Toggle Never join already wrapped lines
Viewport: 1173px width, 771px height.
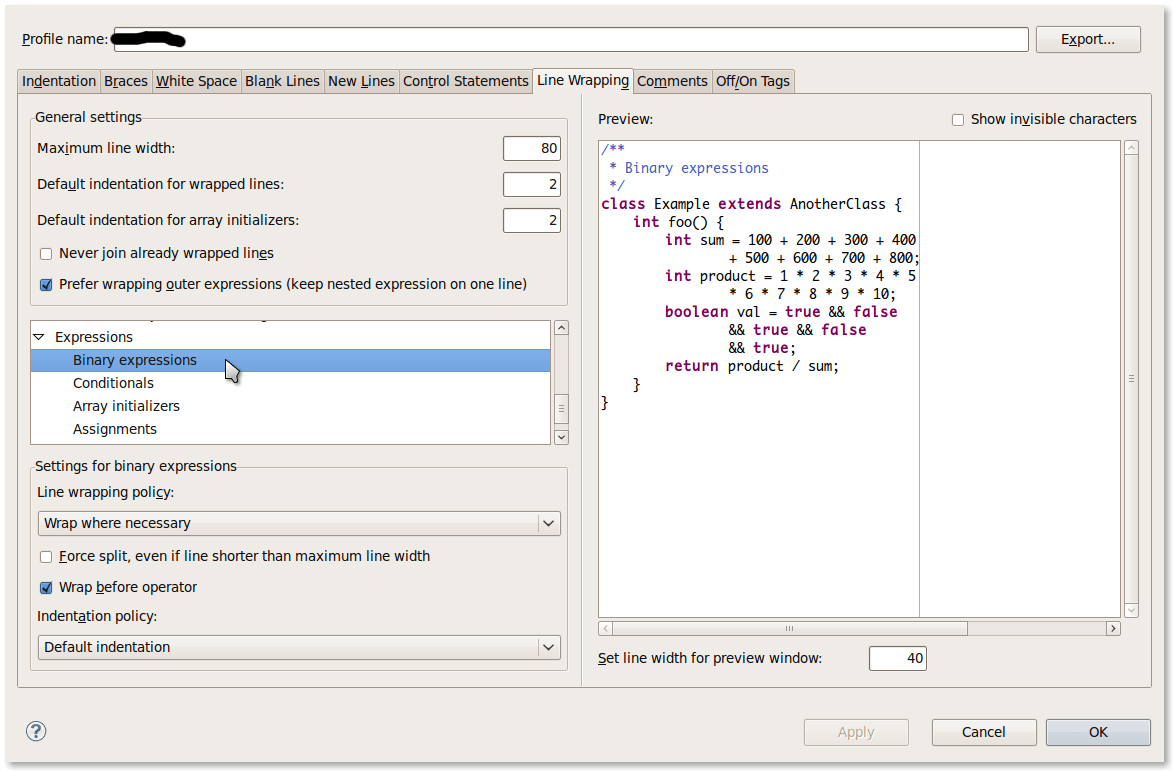click(46, 254)
